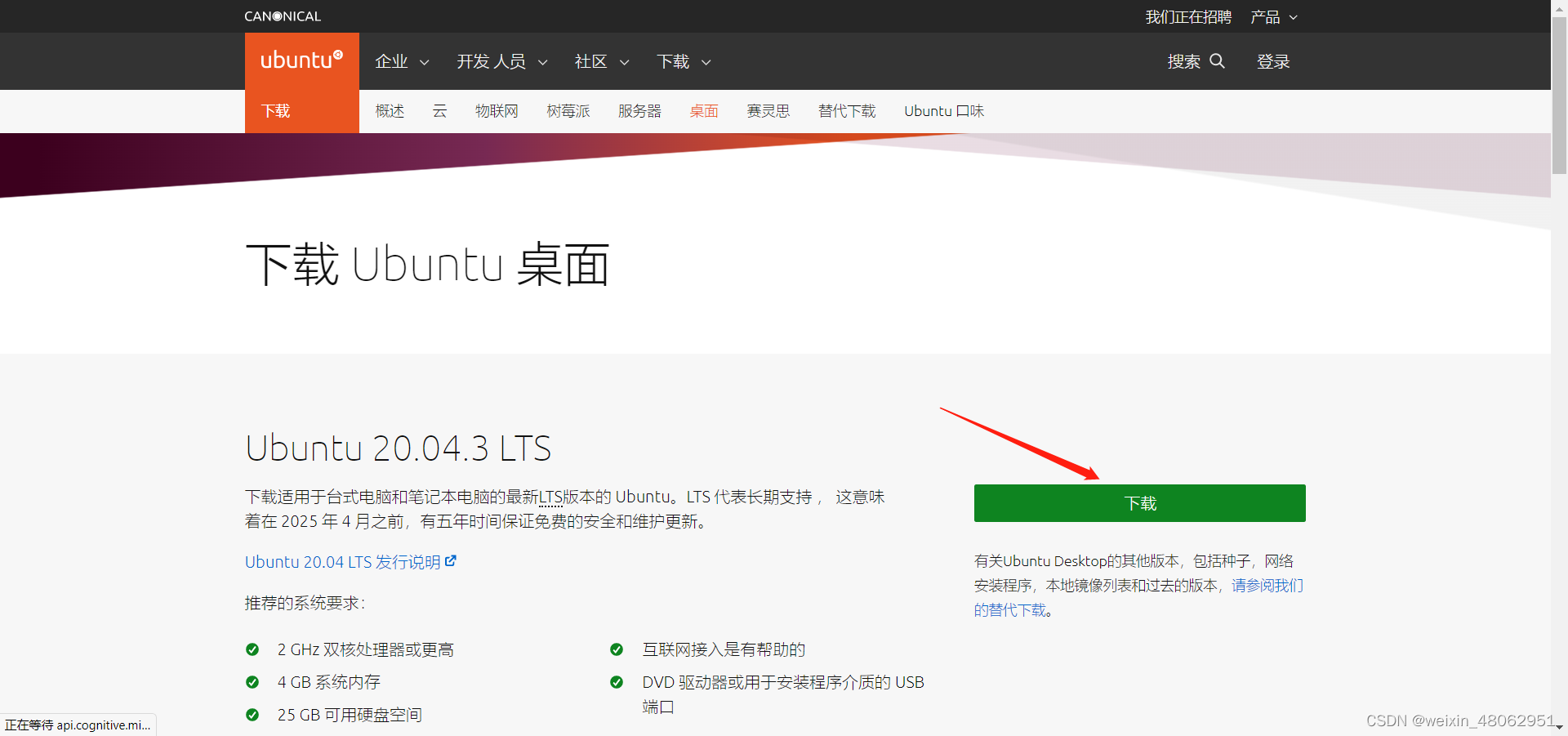This screenshot has width=1568, height=736.
Task: Click the 下载 Ubuntu 桌面 page title
Action: tap(428, 265)
